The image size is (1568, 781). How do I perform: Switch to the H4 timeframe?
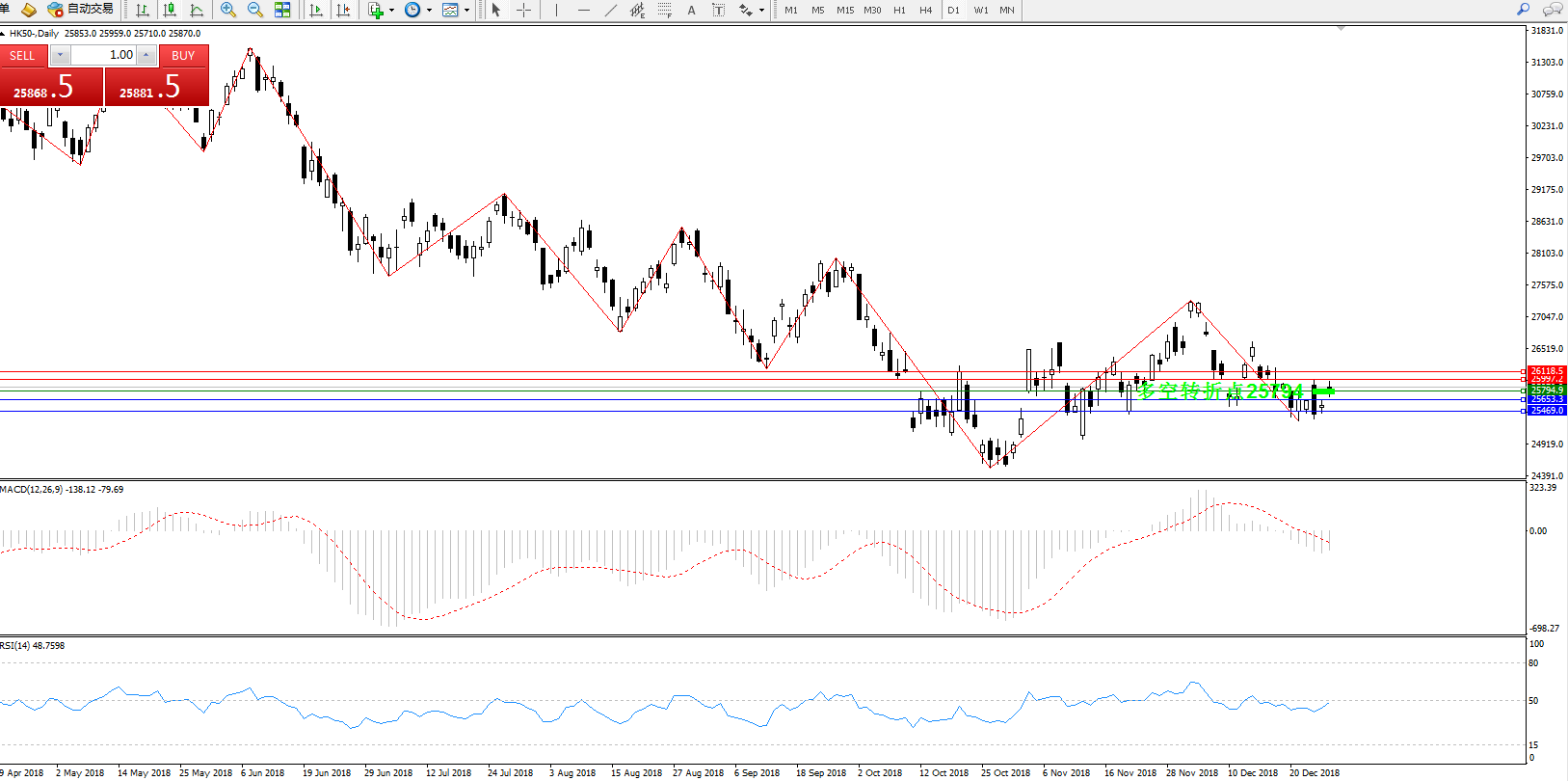pyautogui.click(x=925, y=10)
